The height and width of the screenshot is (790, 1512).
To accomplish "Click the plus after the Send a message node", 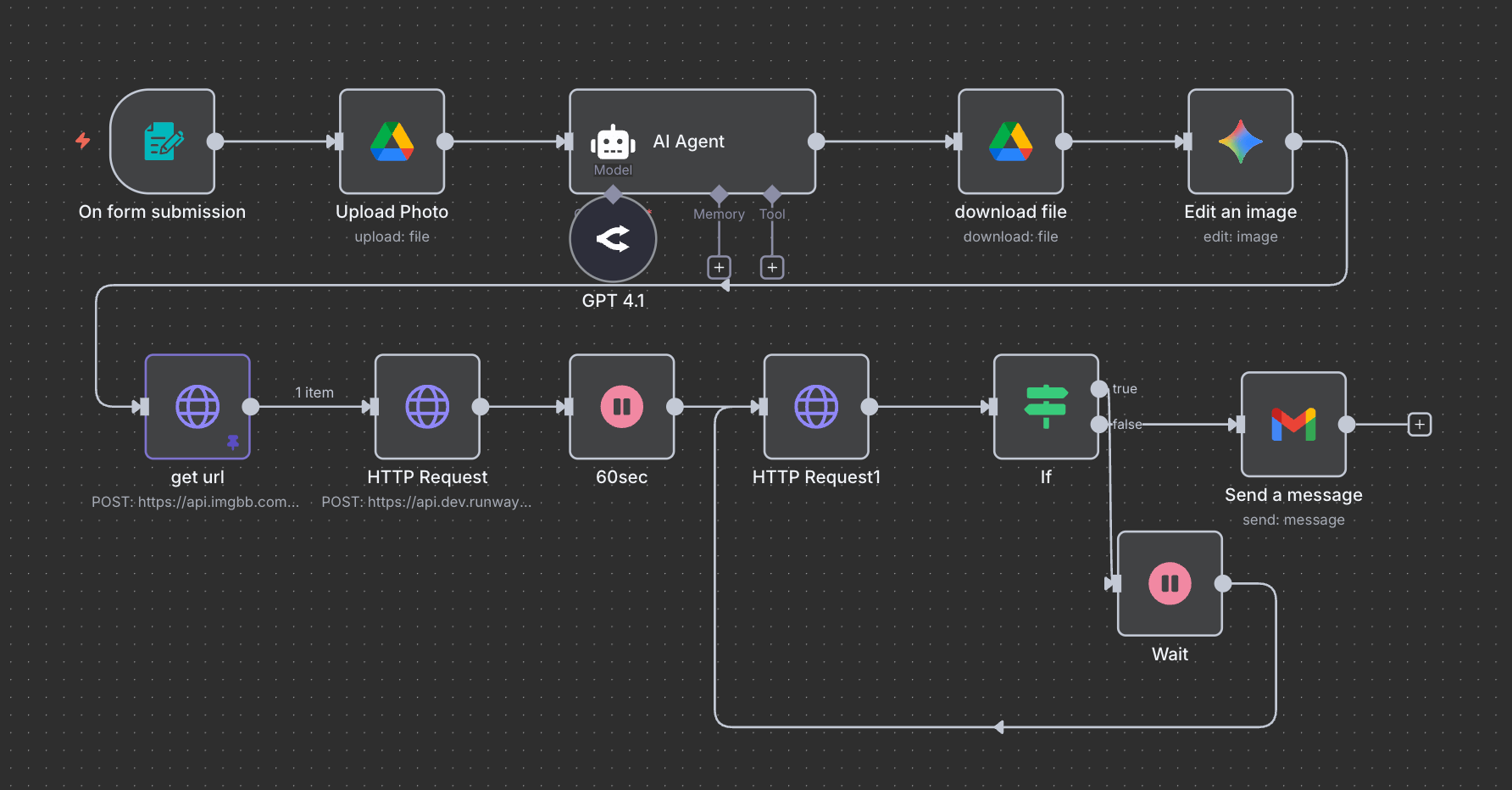I will (1419, 424).
